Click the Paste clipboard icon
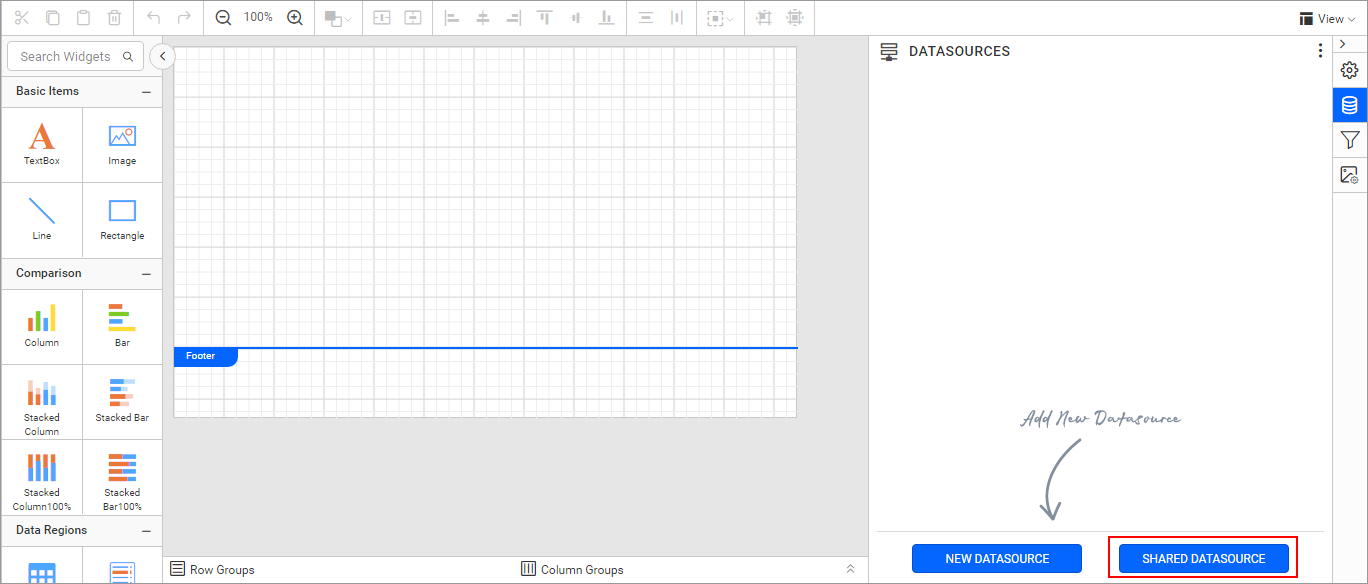Image resolution: width=1368 pixels, height=584 pixels. tap(84, 18)
